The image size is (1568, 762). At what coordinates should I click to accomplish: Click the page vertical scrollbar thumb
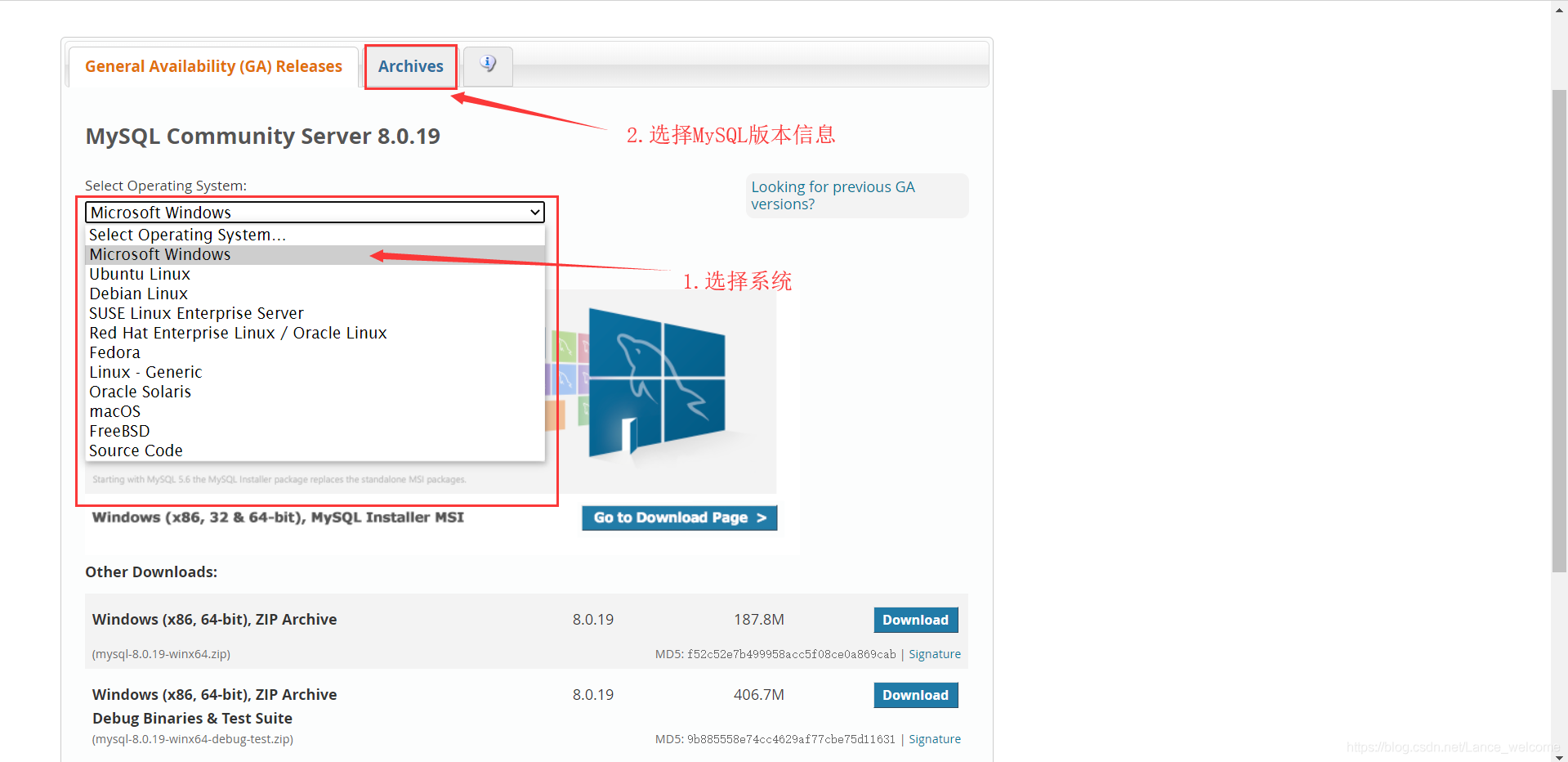coord(1559,331)
